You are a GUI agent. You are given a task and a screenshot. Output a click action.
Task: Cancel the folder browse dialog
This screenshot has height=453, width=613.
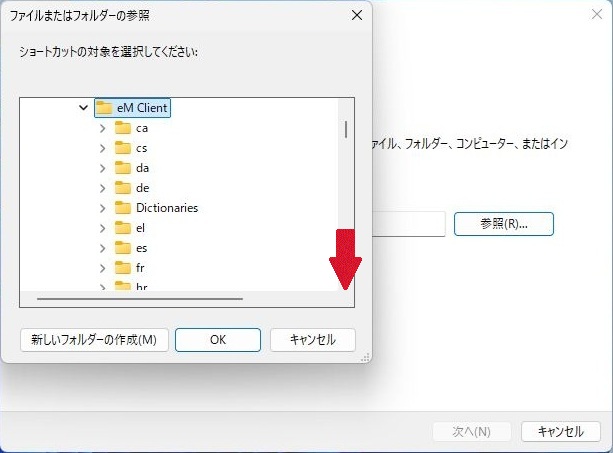(x=312, y=340)
